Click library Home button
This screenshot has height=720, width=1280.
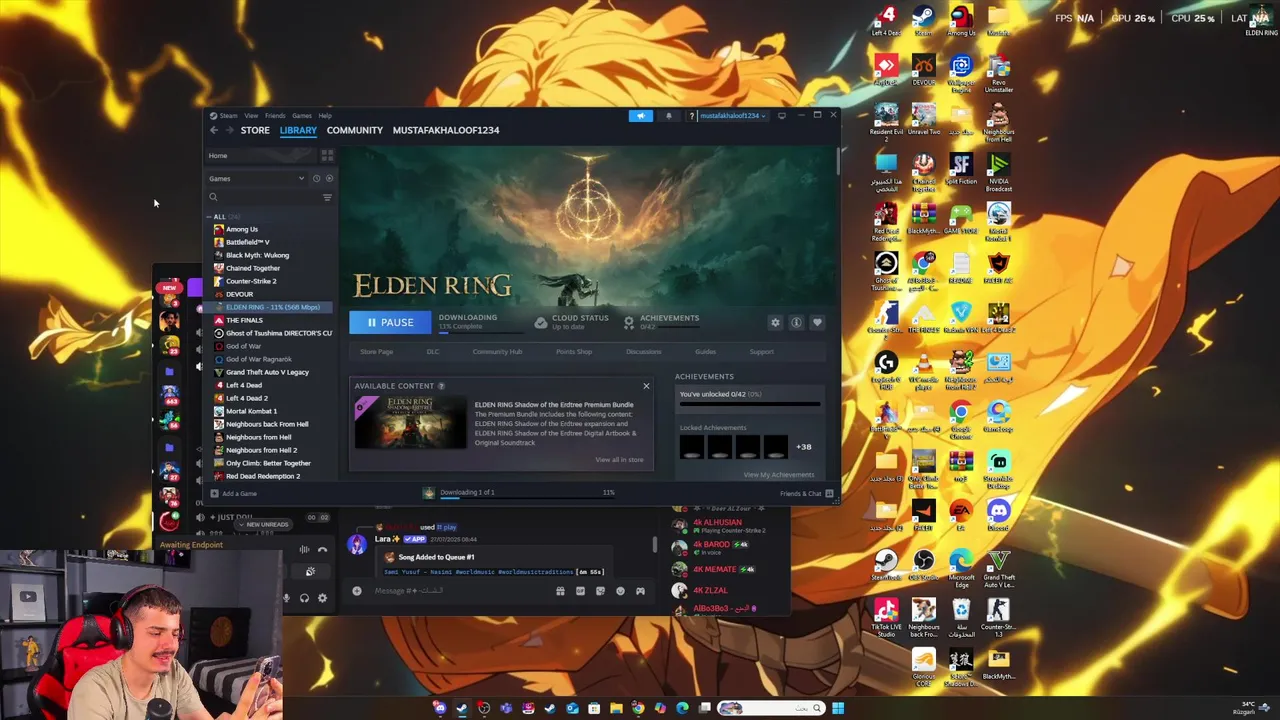pyautogui.click(x=260, y=156)
